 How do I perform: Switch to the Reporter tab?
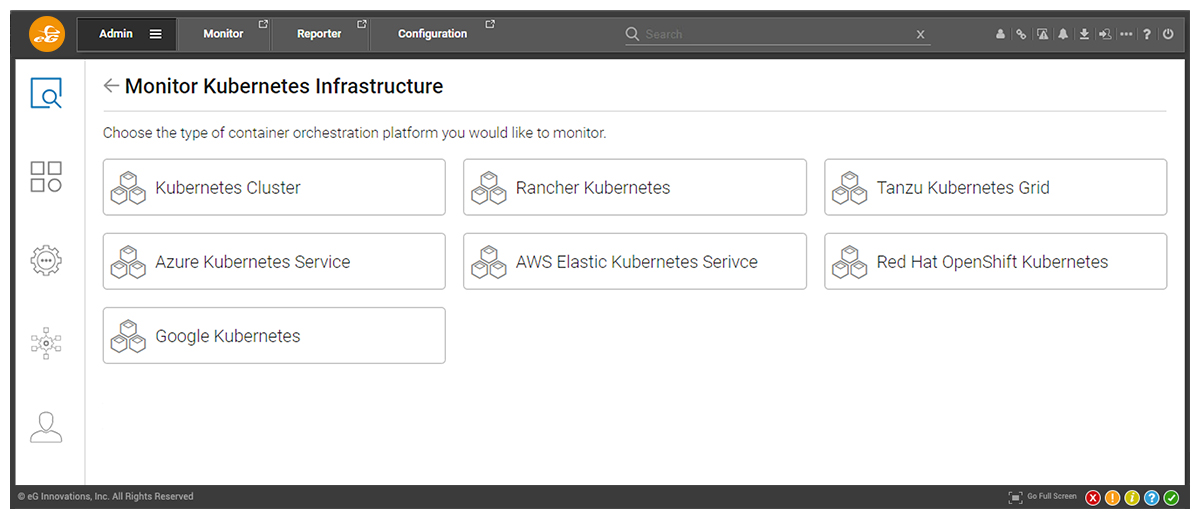[319, 34]
